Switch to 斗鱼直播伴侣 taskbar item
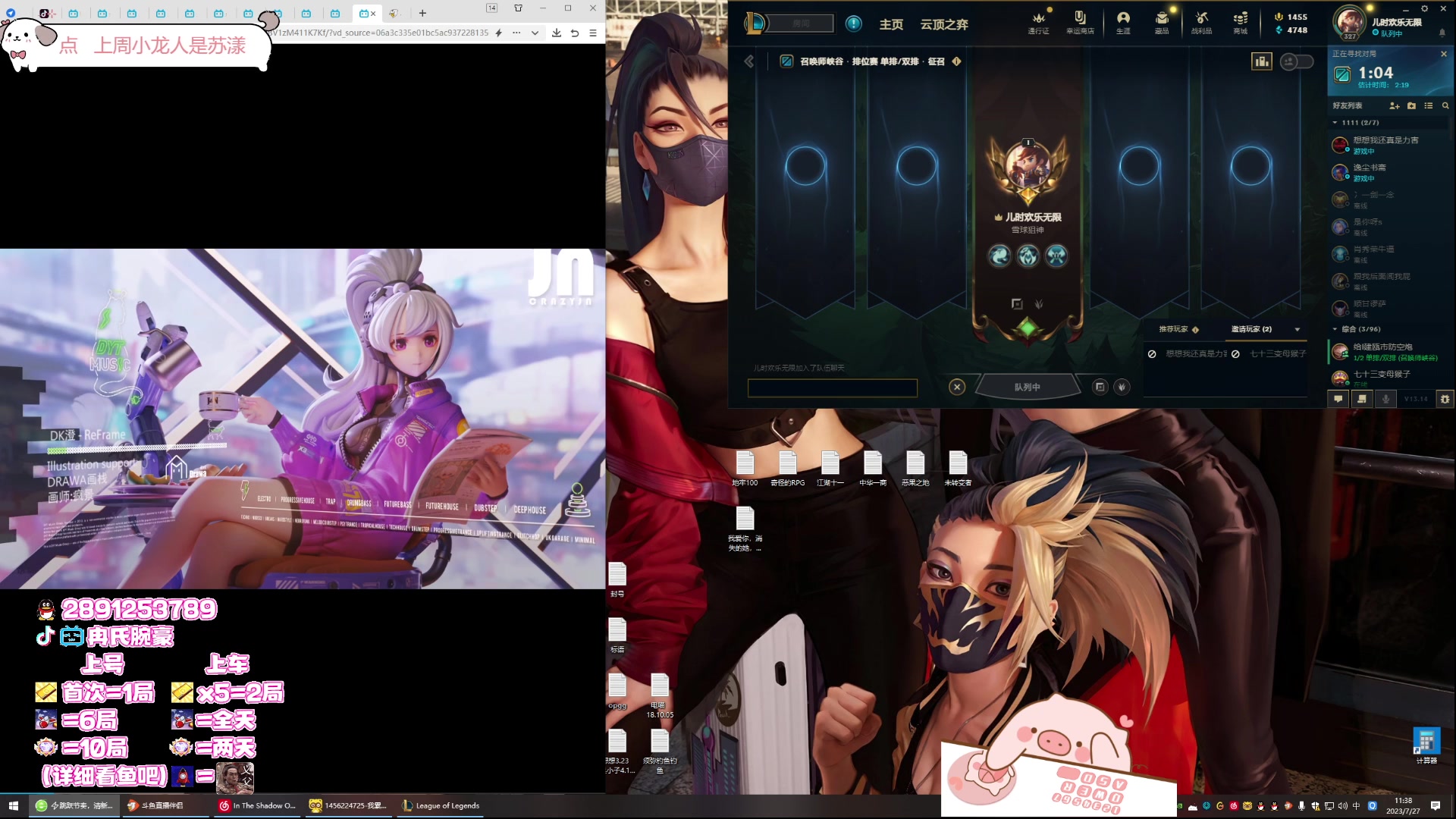Viewport: 1456px width, 819px height. pyautogui.click(x=164, y=805)
